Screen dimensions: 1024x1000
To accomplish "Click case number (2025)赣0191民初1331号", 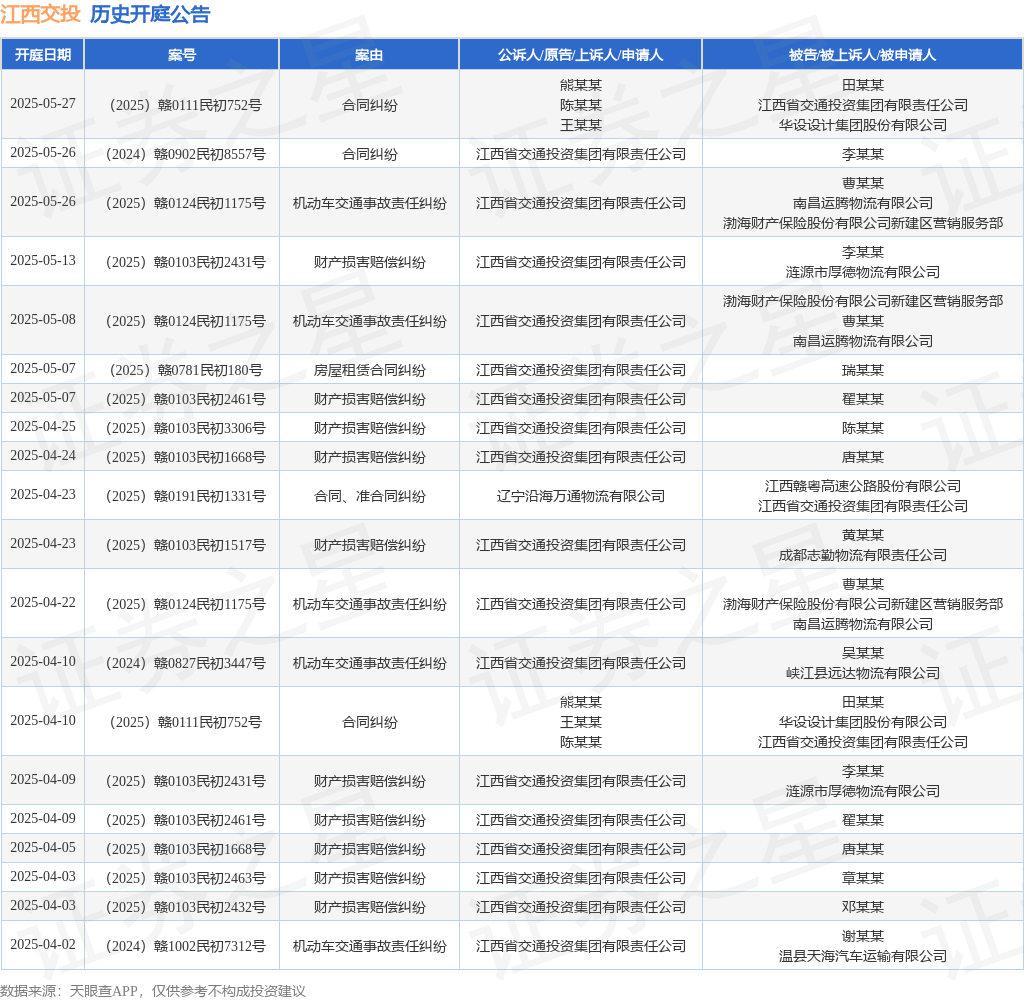I will [x=185, y=496].
